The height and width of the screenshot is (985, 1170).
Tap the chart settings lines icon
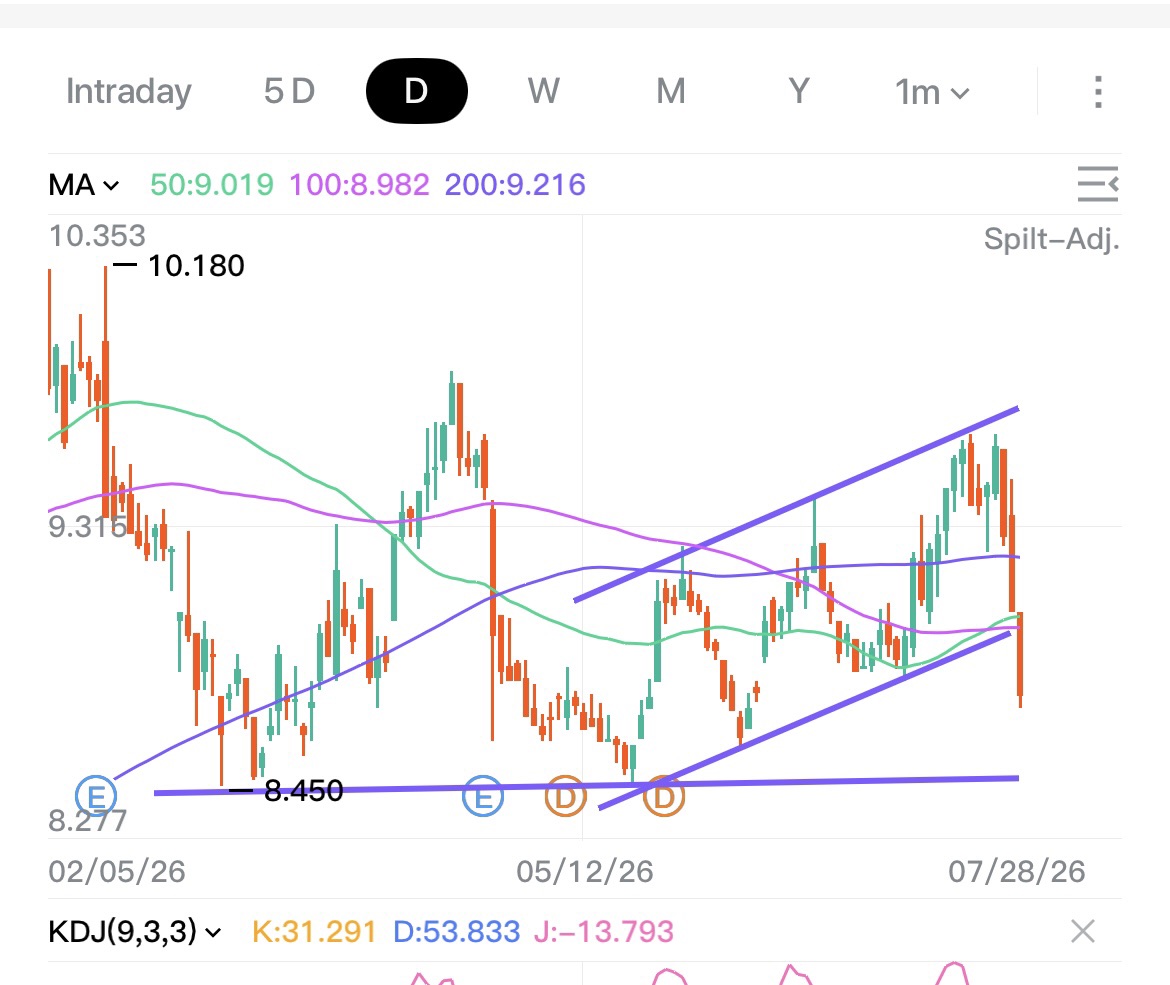(x=1098, y=184)
